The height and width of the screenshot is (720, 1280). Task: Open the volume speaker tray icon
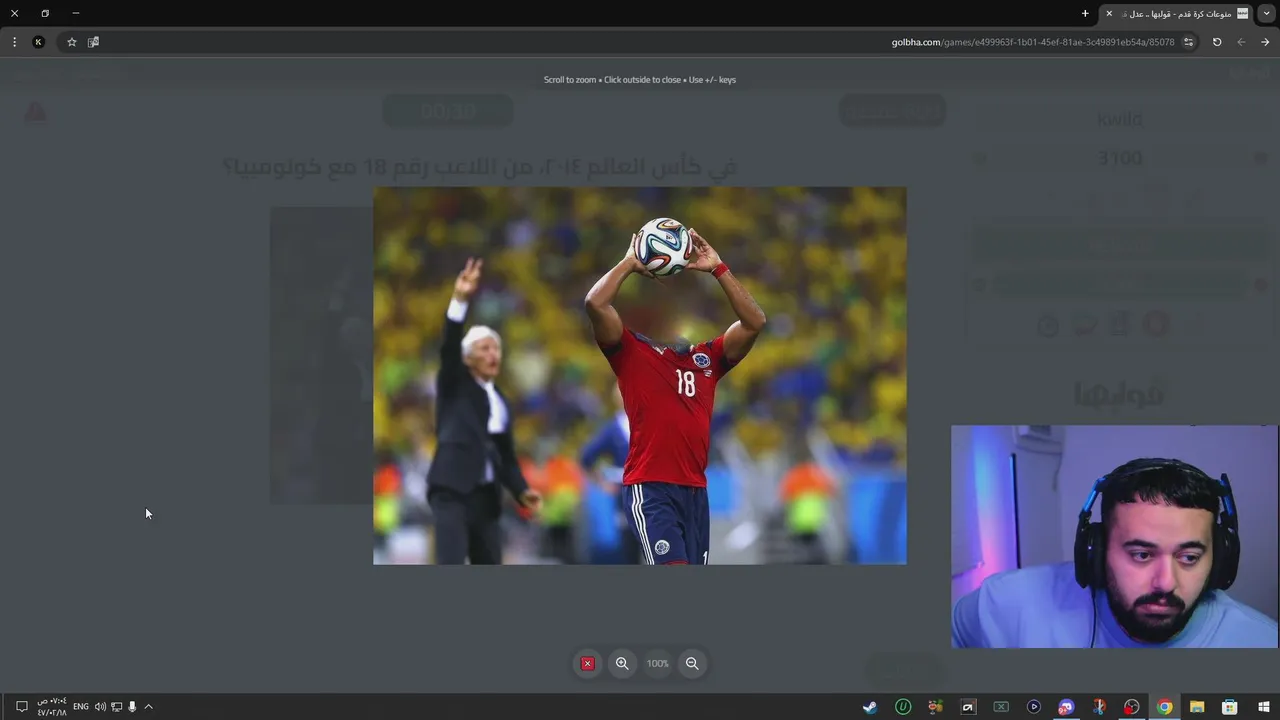100,707
